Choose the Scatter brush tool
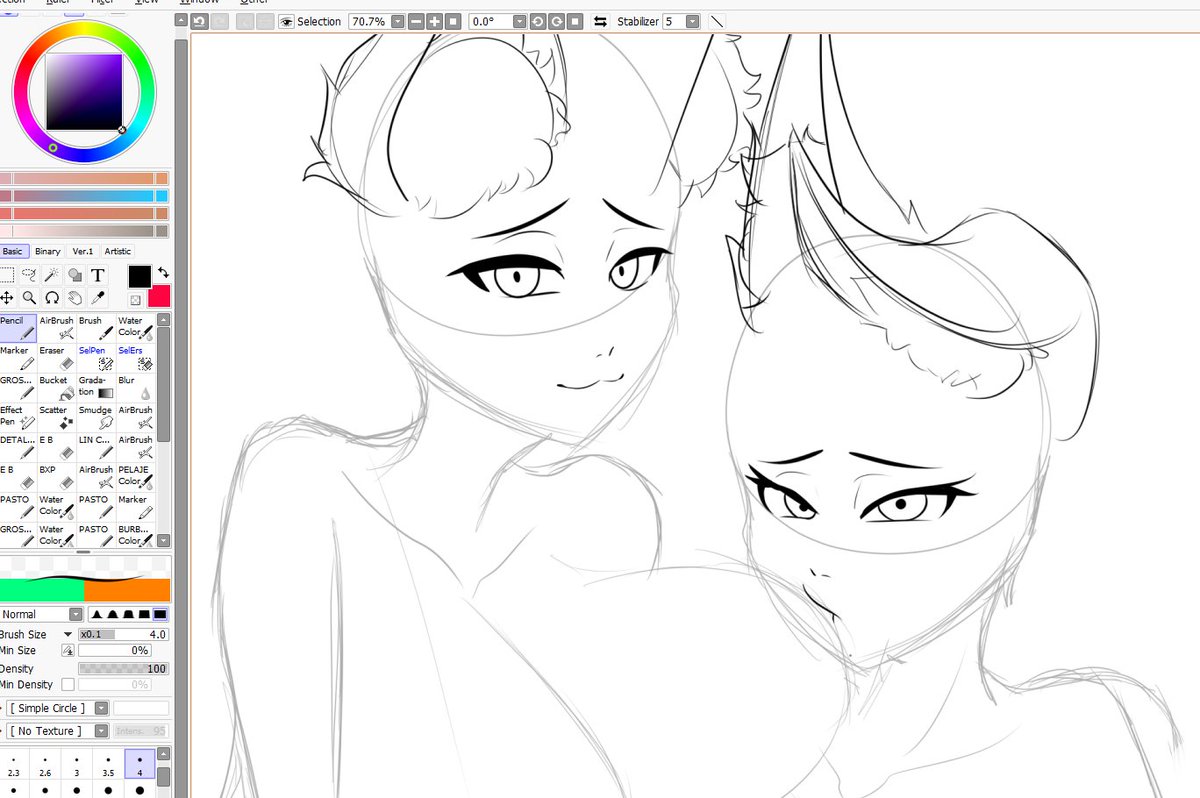This screenshot has height=798, width=1200. 57,417
